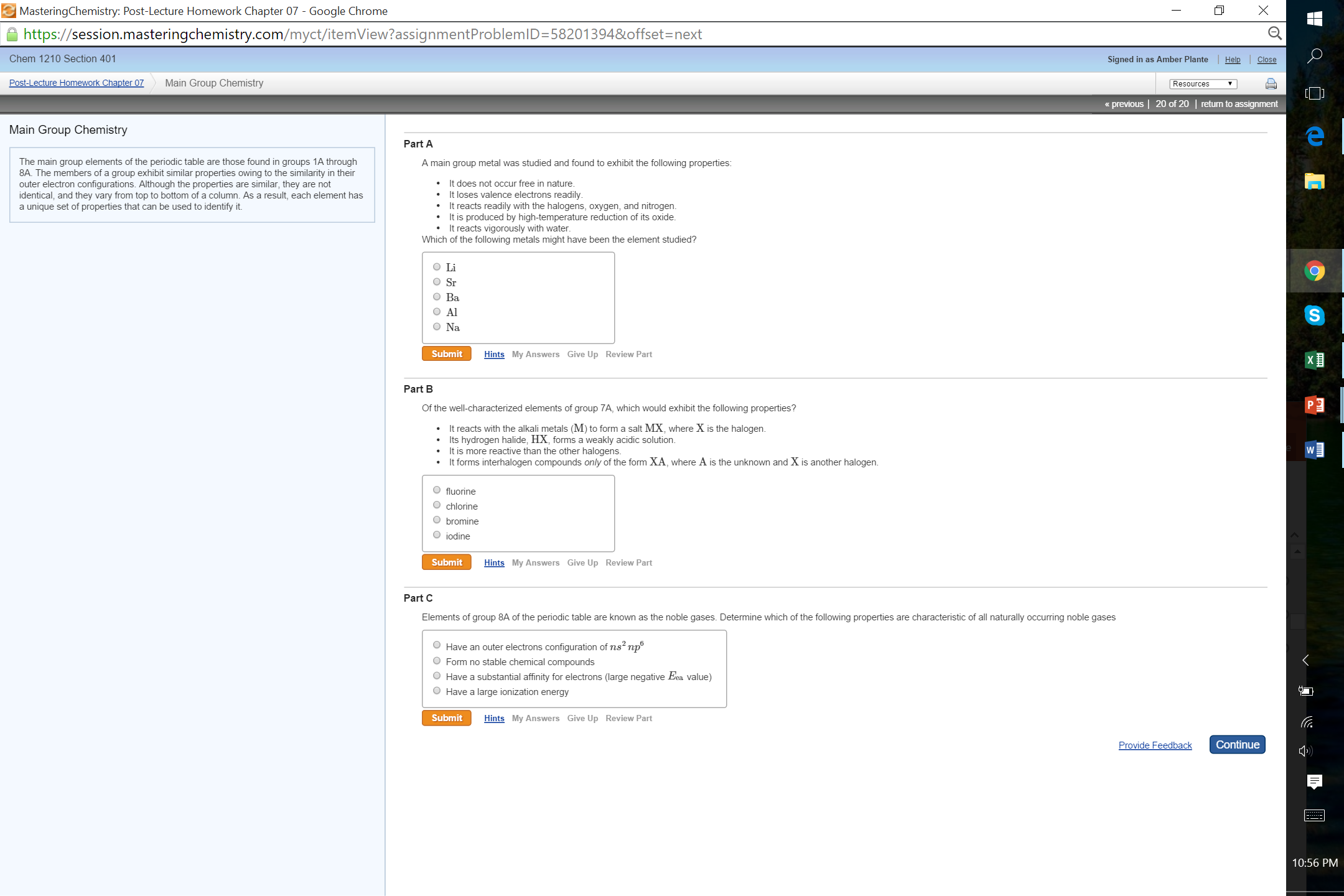
Task: Click the browser zoom magnifier icon
Action: (x=1274, y=34)
